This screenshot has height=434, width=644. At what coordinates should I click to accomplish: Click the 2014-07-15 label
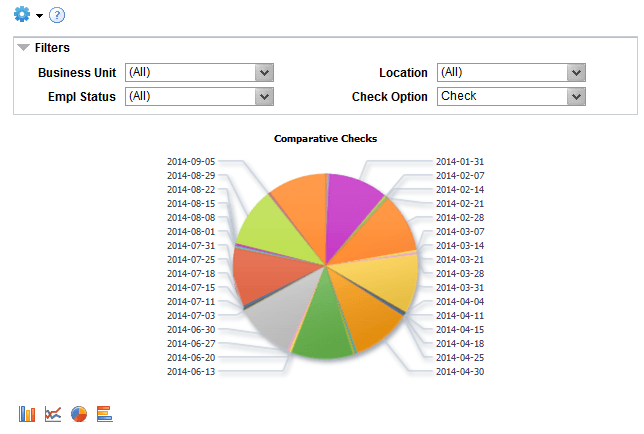(191, 287)
